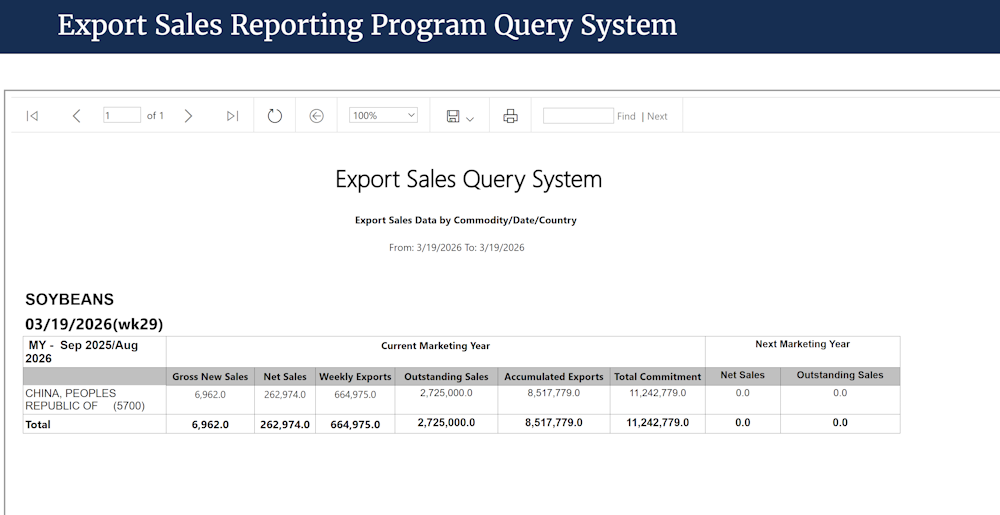Refresh the report
The height and width of the screenshot is (515, 1000).
[275, 116]
